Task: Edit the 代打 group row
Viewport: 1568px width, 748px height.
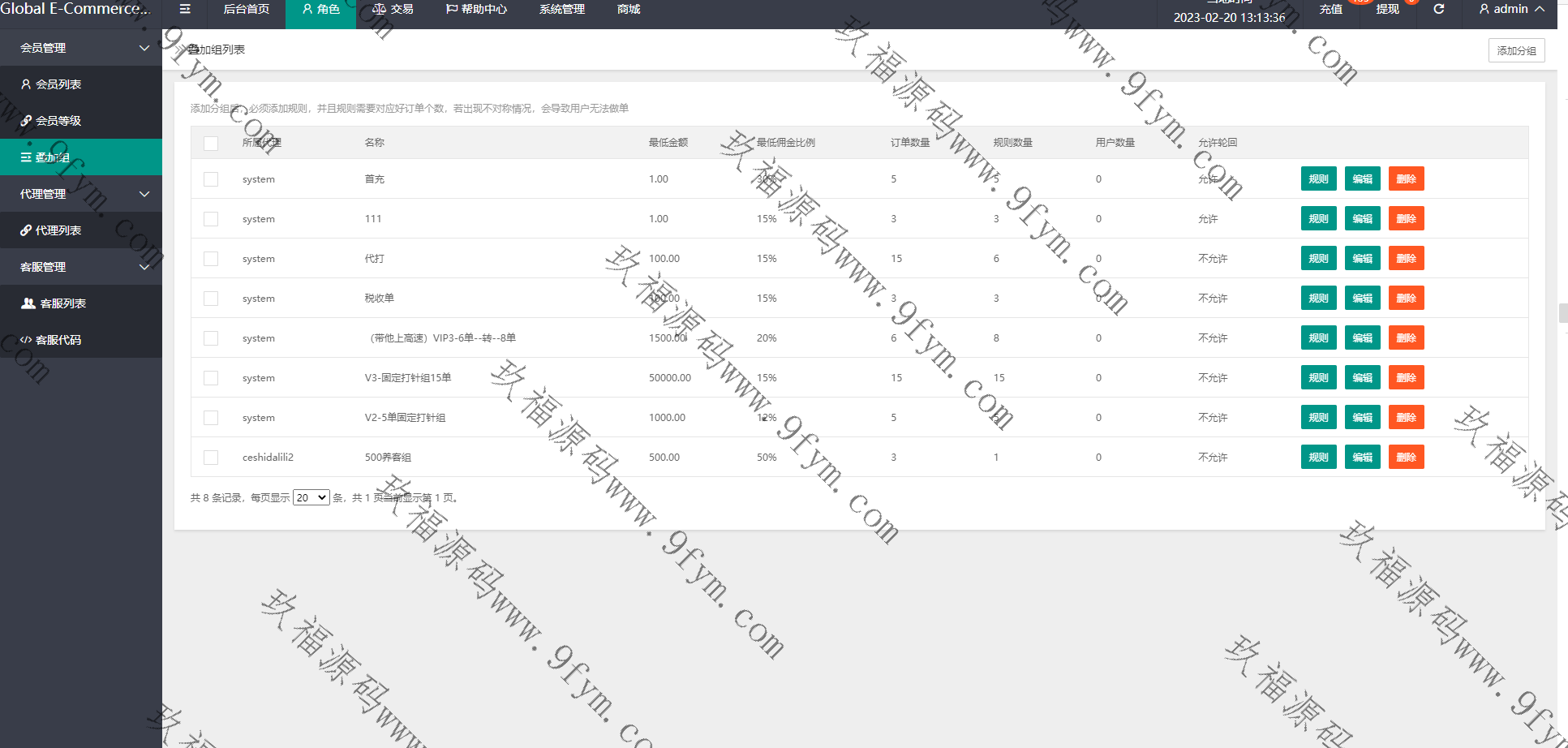Action: click(1362, 259)
